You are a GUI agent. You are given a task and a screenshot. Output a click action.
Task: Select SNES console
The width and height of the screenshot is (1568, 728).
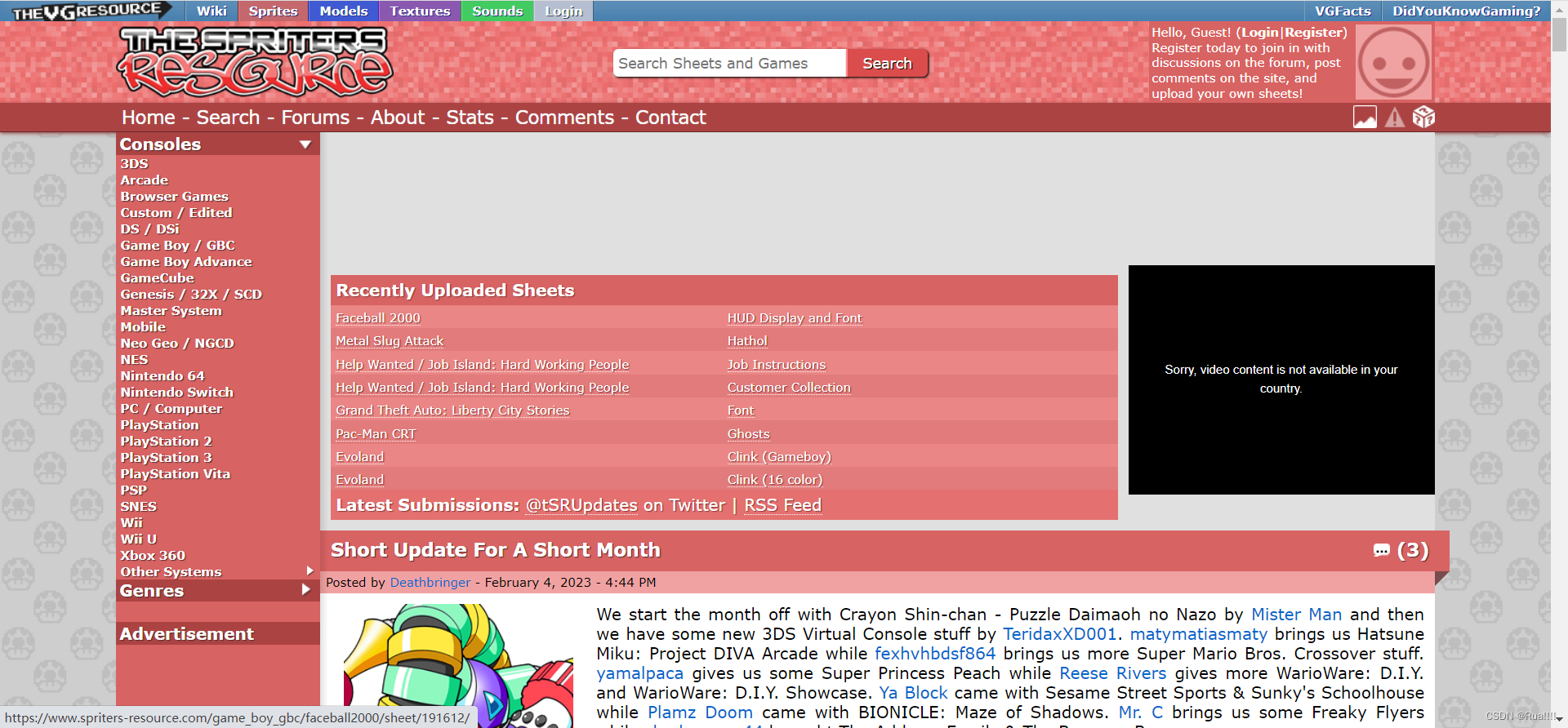point(138,506)
